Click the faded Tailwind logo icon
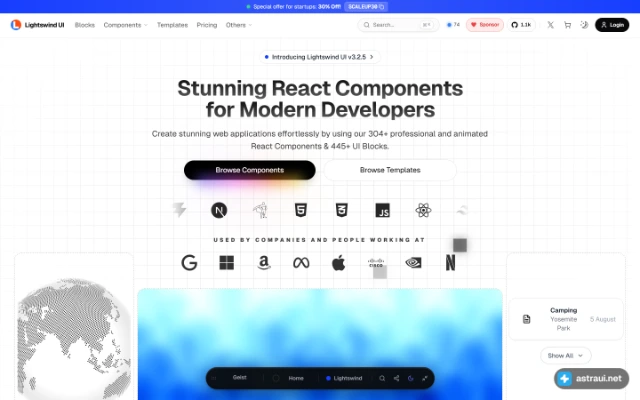Screen dimensions: 640x400 (462, 211)
